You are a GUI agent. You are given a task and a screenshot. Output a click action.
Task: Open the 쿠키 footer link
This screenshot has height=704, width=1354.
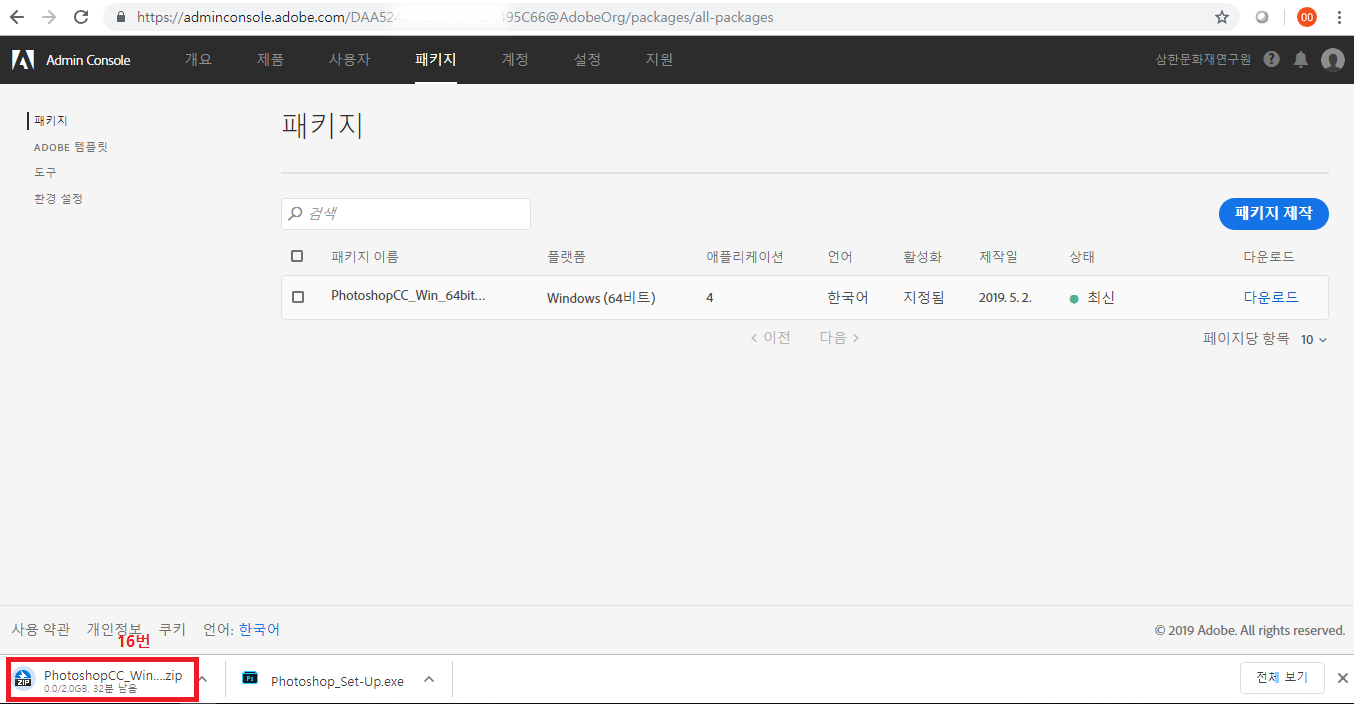click(172, 629)
